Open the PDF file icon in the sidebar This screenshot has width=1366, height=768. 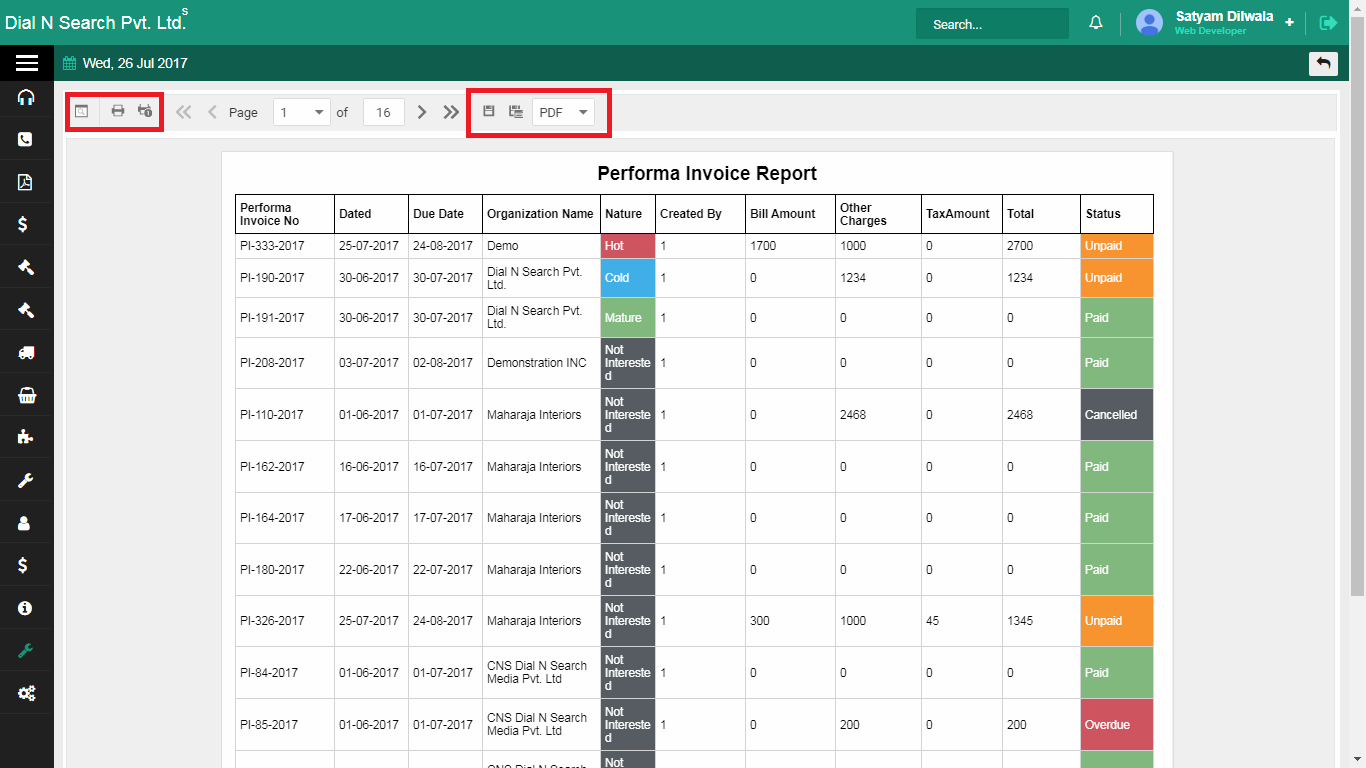coord(26,182)
